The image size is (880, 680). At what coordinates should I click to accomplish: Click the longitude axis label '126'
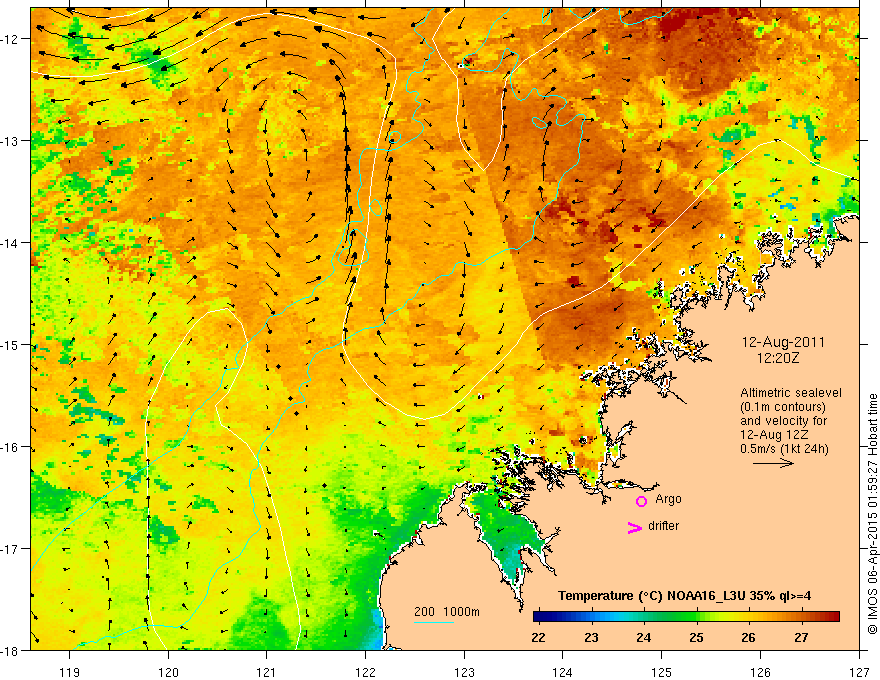pos(760,672)
